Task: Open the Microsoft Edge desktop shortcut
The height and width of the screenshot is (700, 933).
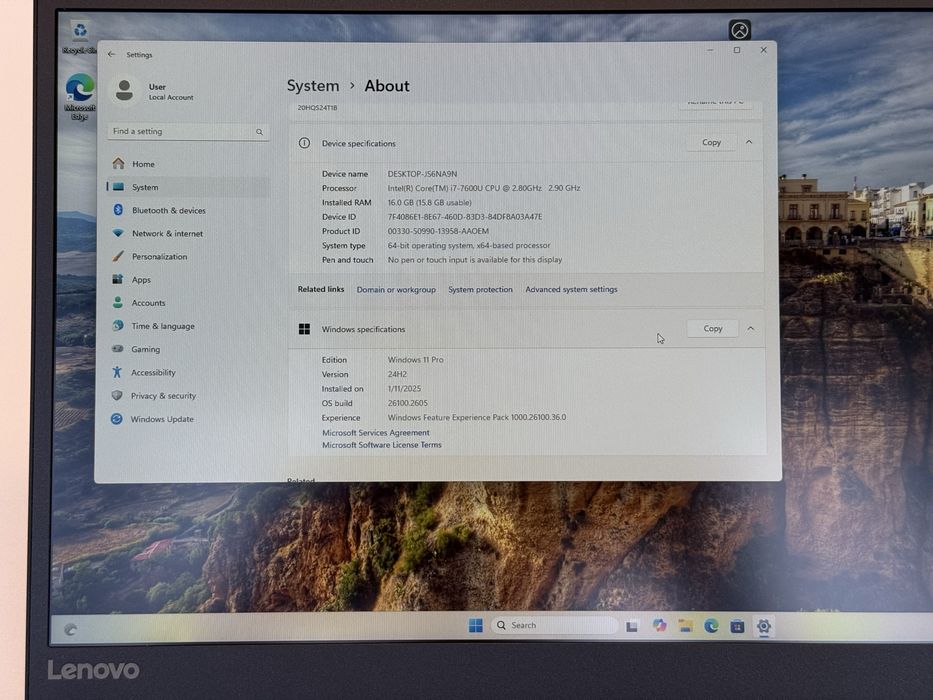Action: point(80,96)
